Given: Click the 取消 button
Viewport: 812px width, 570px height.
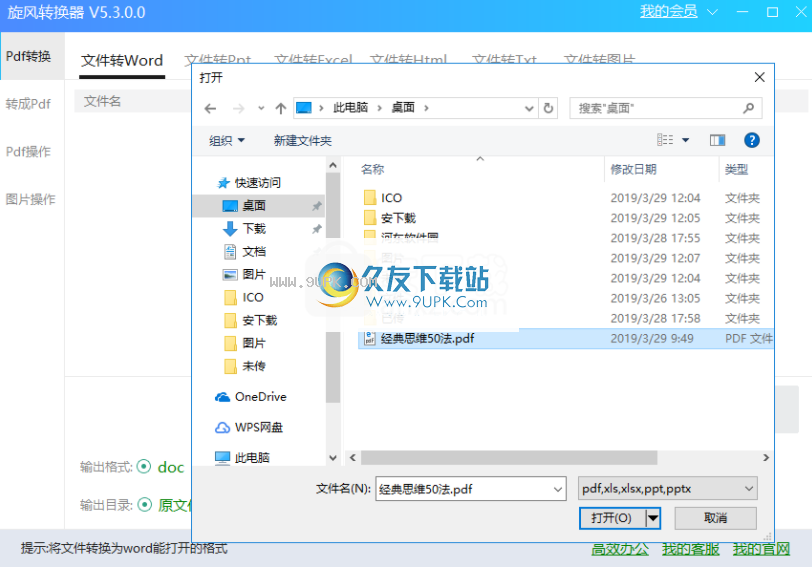Looking at the screenshot, I should coord(715,518).
